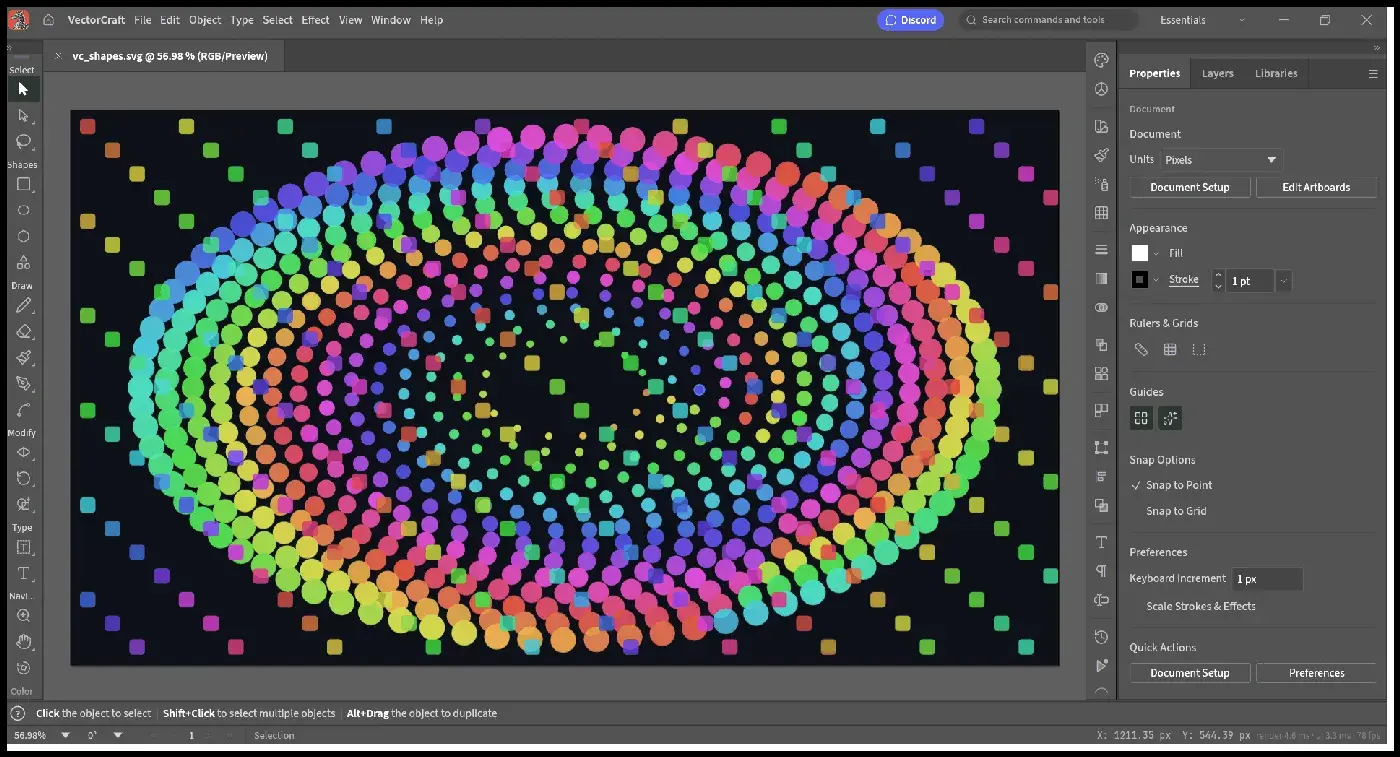Select the Hand pan tool
This screenshot has height=757, width=1400.
pos(23,642)
